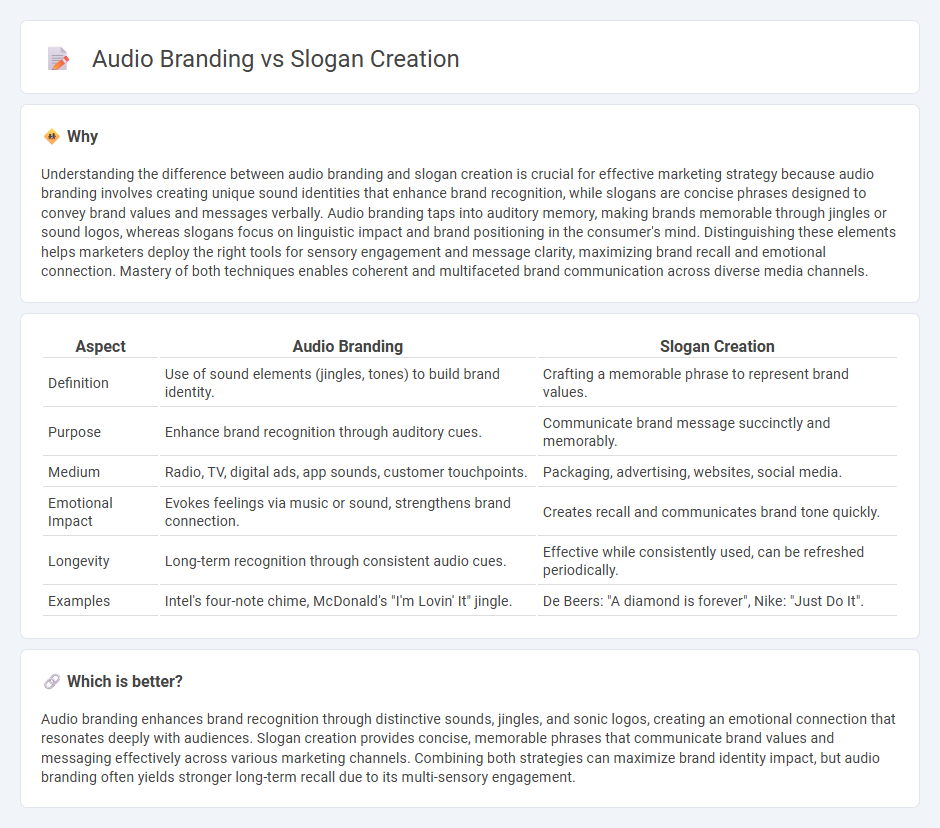Click the Definition row label

(x=78, y=383)
